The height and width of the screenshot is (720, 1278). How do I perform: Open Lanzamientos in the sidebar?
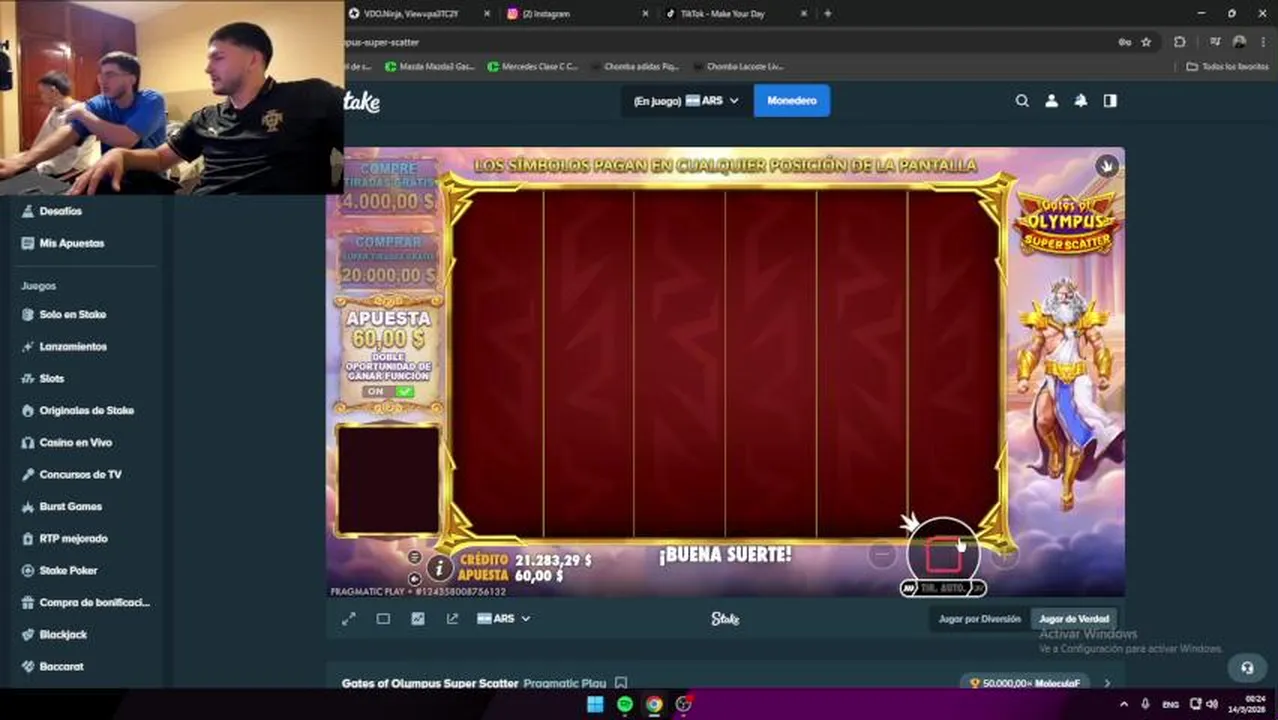pyautogui.click(x=72, y=346)
